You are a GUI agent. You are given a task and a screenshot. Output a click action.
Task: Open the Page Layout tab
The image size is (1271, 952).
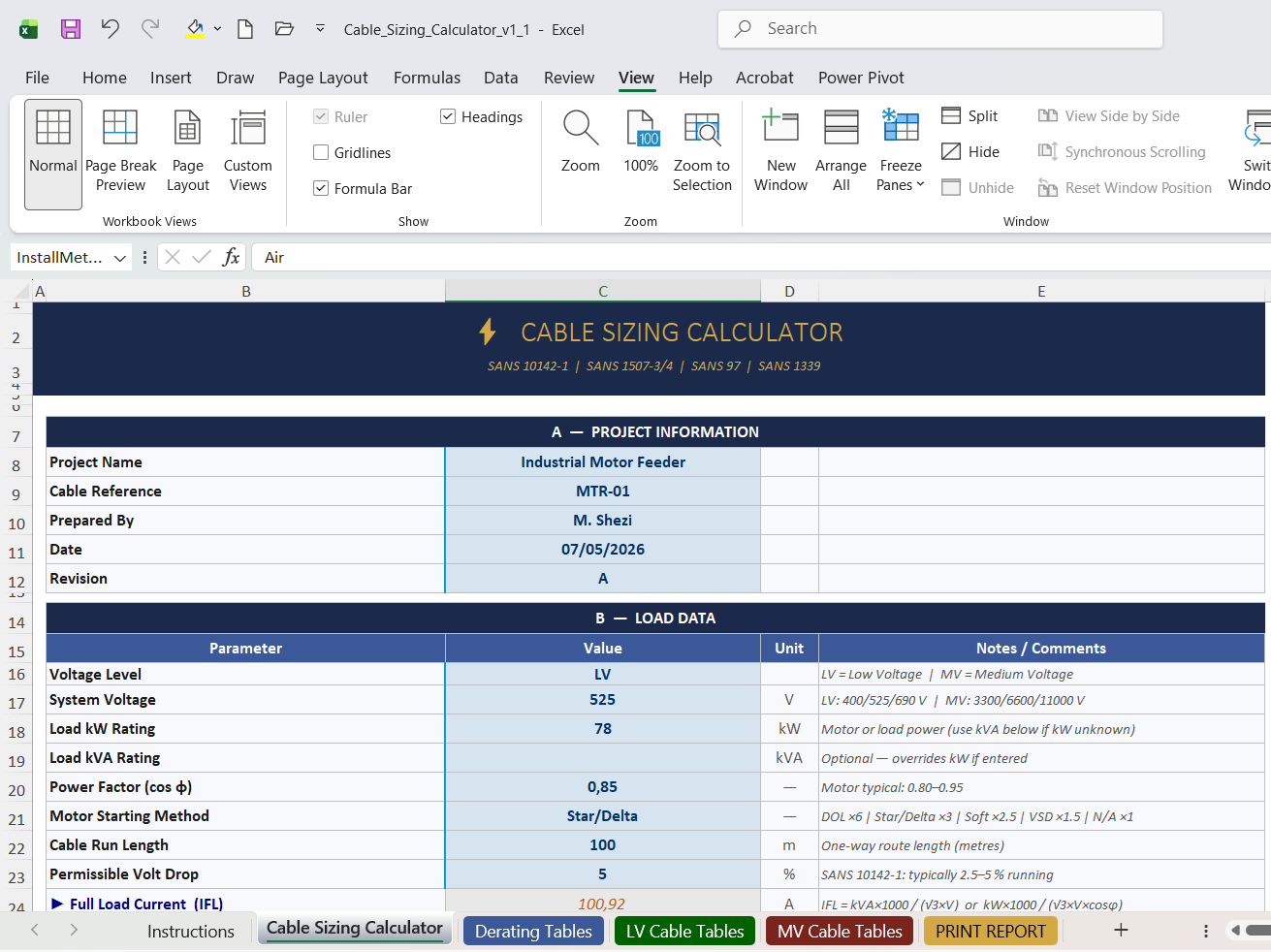point(323,78)
